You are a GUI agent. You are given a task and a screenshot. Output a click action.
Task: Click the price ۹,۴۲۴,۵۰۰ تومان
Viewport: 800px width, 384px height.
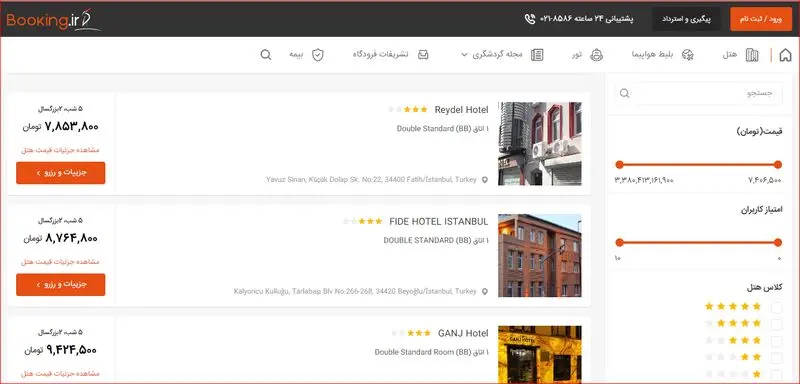tap(60, 350)
